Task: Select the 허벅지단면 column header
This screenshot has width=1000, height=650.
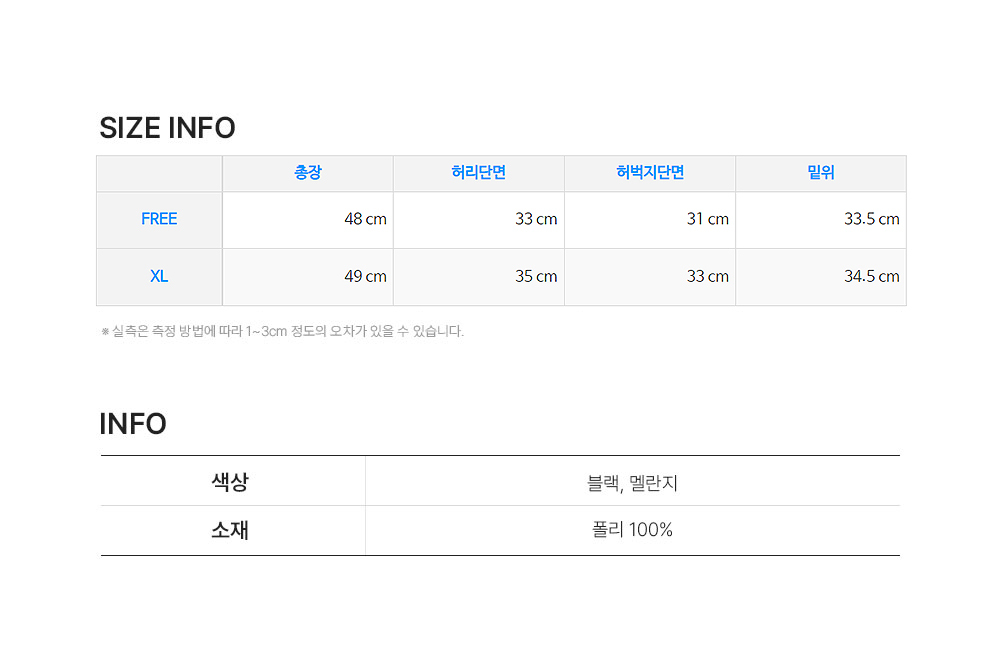Action: point(650,173)
